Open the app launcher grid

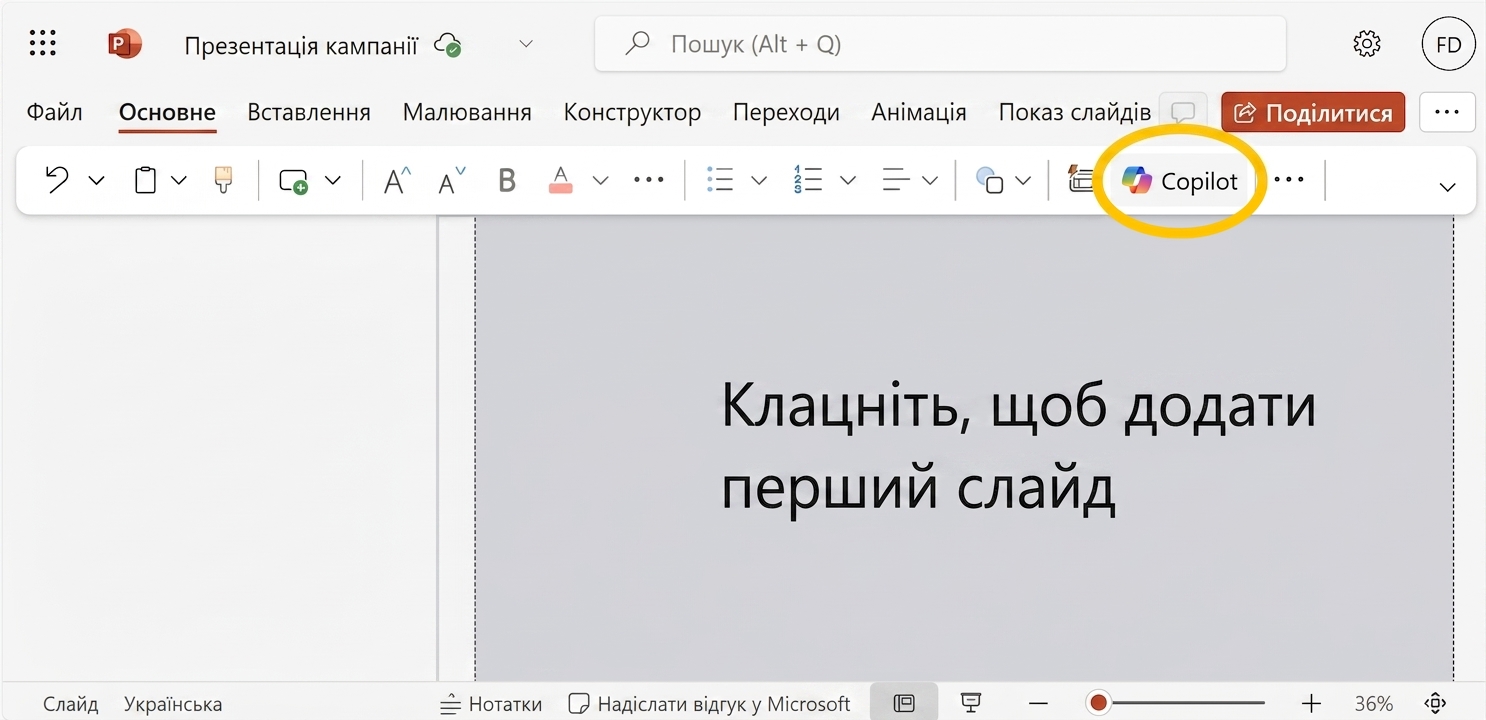pos(43,43)
